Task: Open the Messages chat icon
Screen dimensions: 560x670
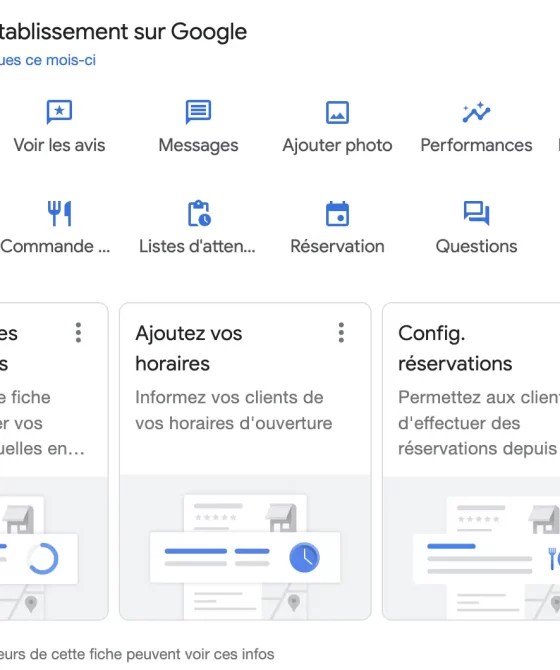Action: click(199, 112)
